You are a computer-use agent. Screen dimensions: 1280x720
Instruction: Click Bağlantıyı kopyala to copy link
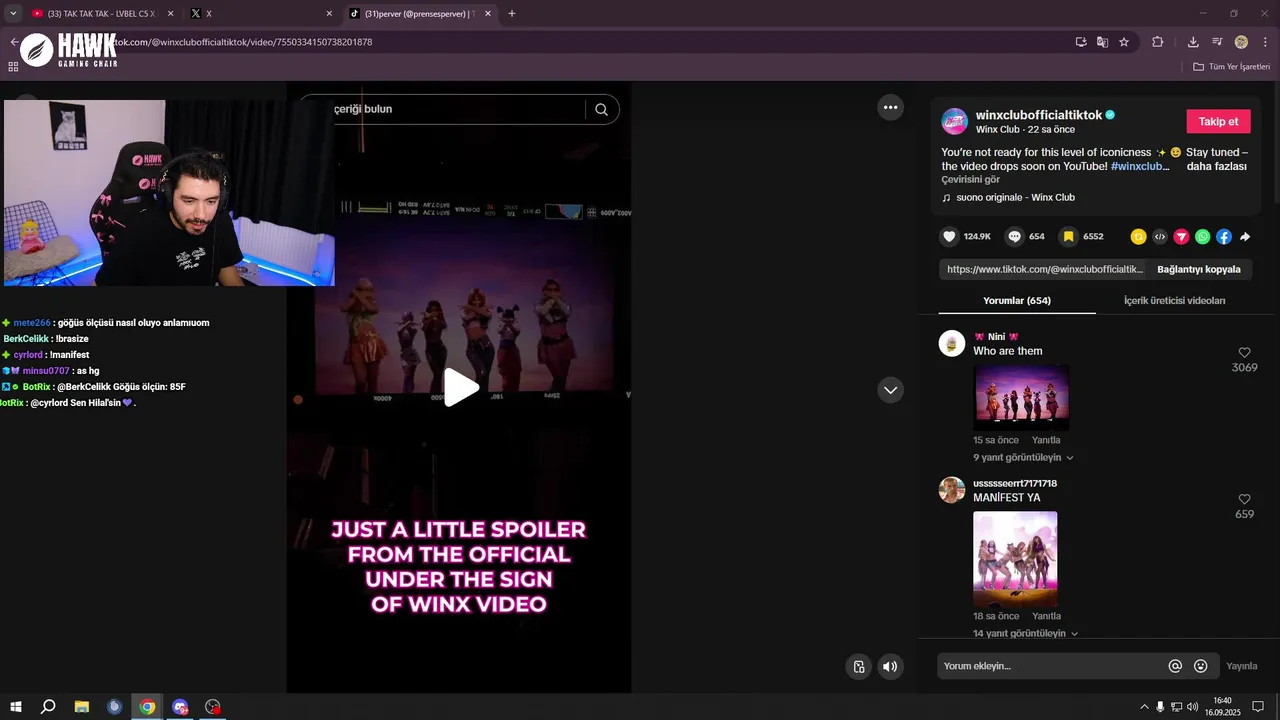tap(1199, 269)
